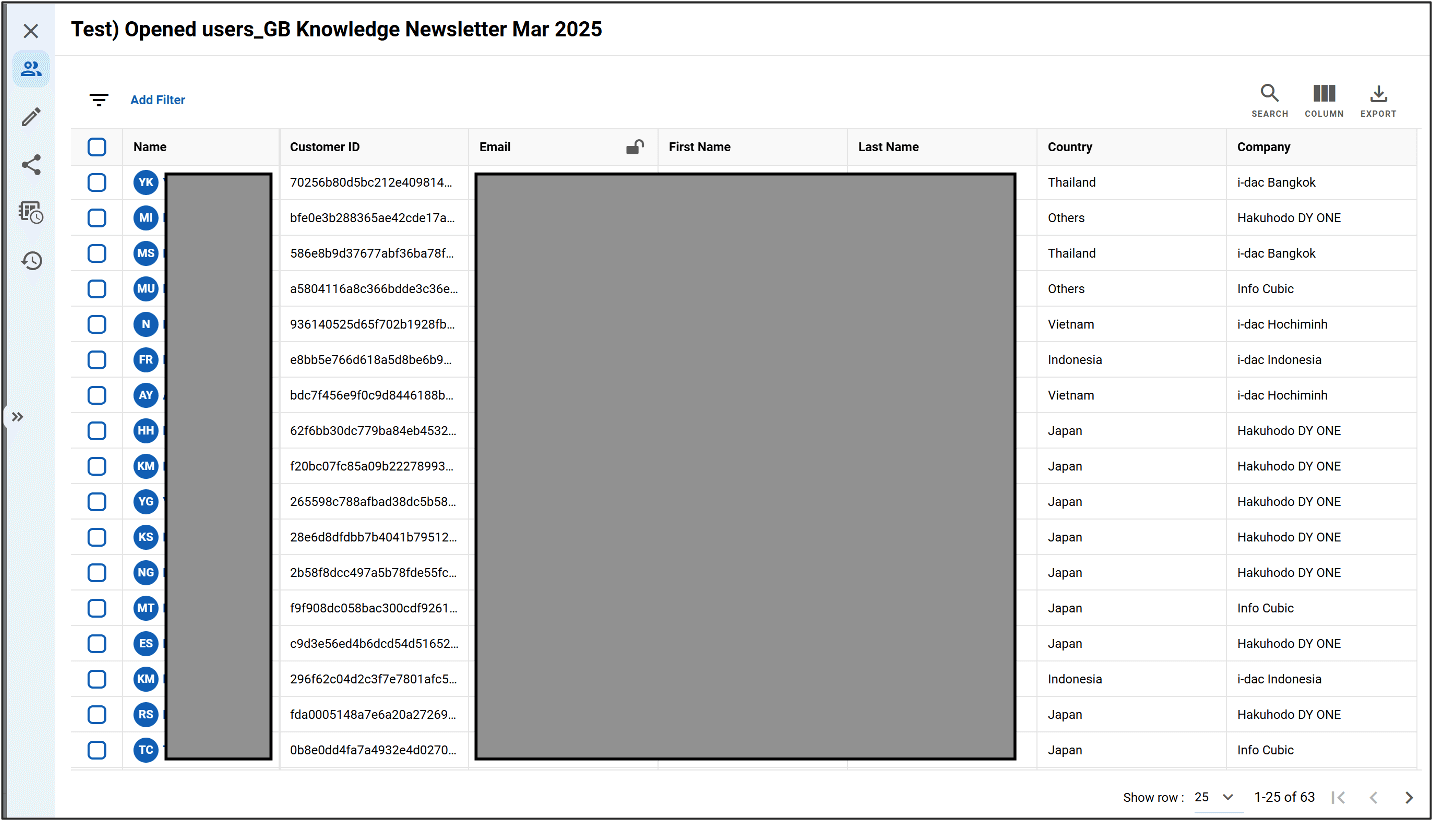This screenshot has width=1432, height=820.
Task: Check the checkbox on the HH Hakuhodo row
Action: [96, 430]
